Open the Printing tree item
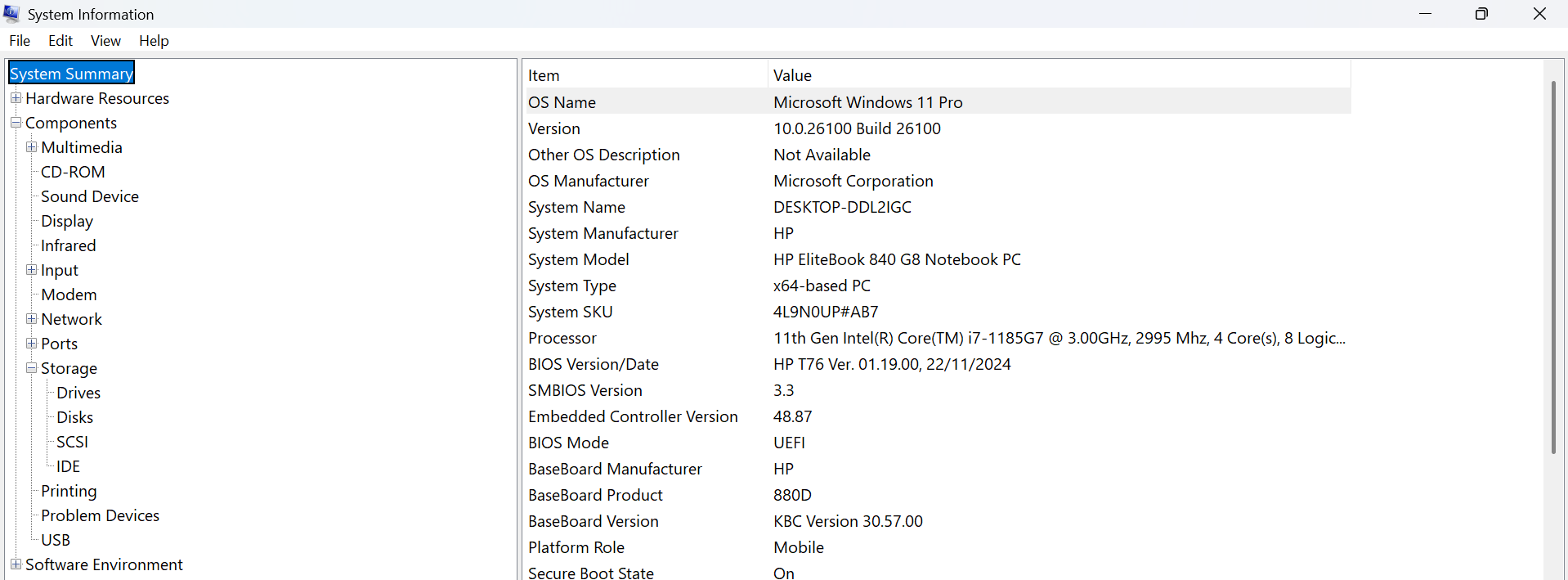Screen dimensions: 1568x580 [x=69, y=491]
